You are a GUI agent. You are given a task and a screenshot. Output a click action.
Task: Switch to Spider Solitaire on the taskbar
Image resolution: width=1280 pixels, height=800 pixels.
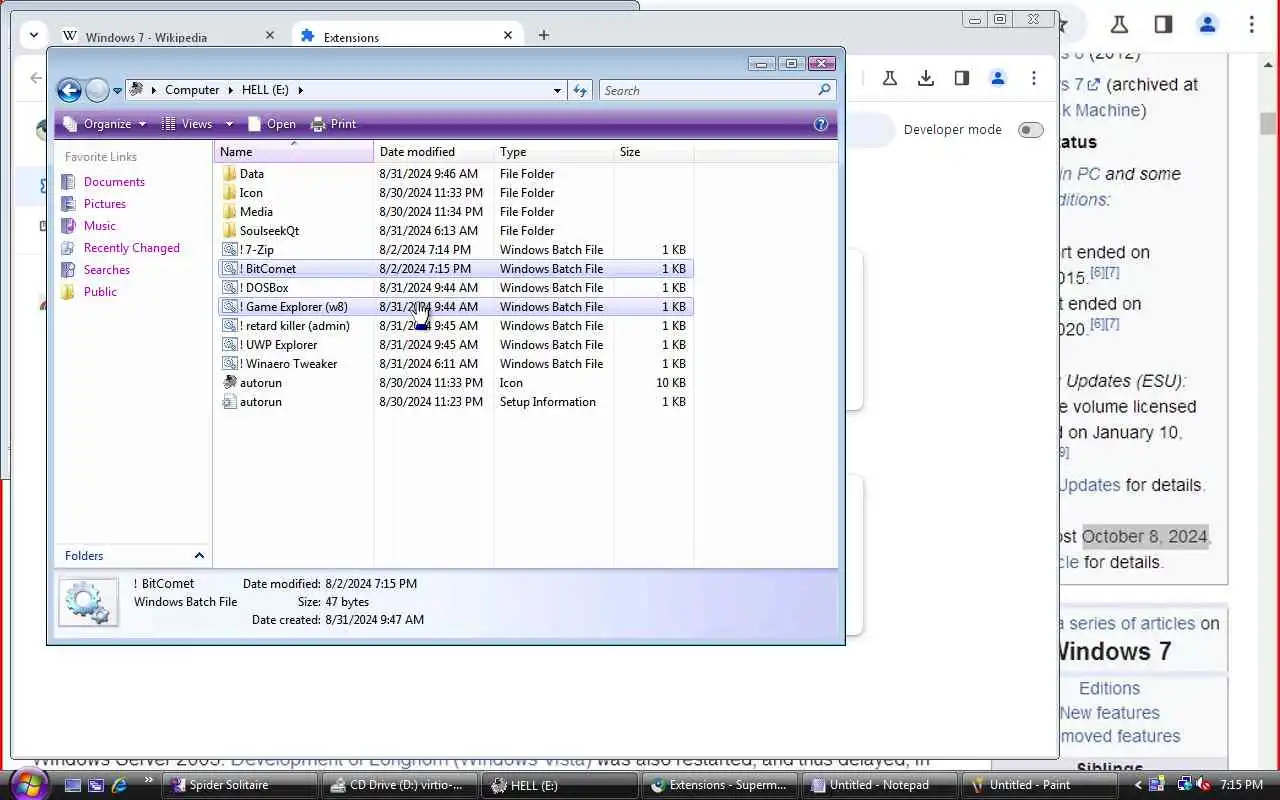241,785
